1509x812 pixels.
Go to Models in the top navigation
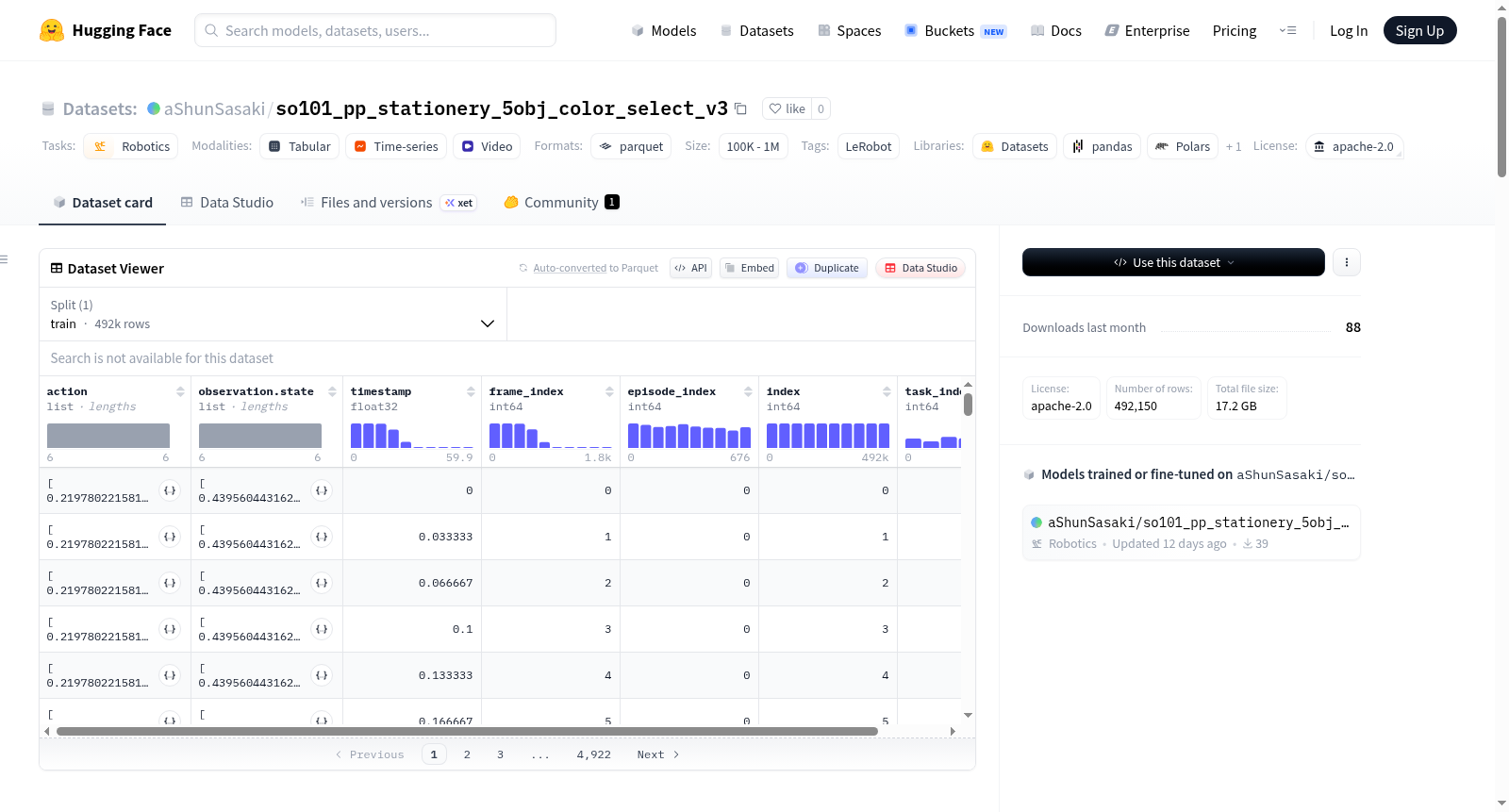[x=664, y=30]
